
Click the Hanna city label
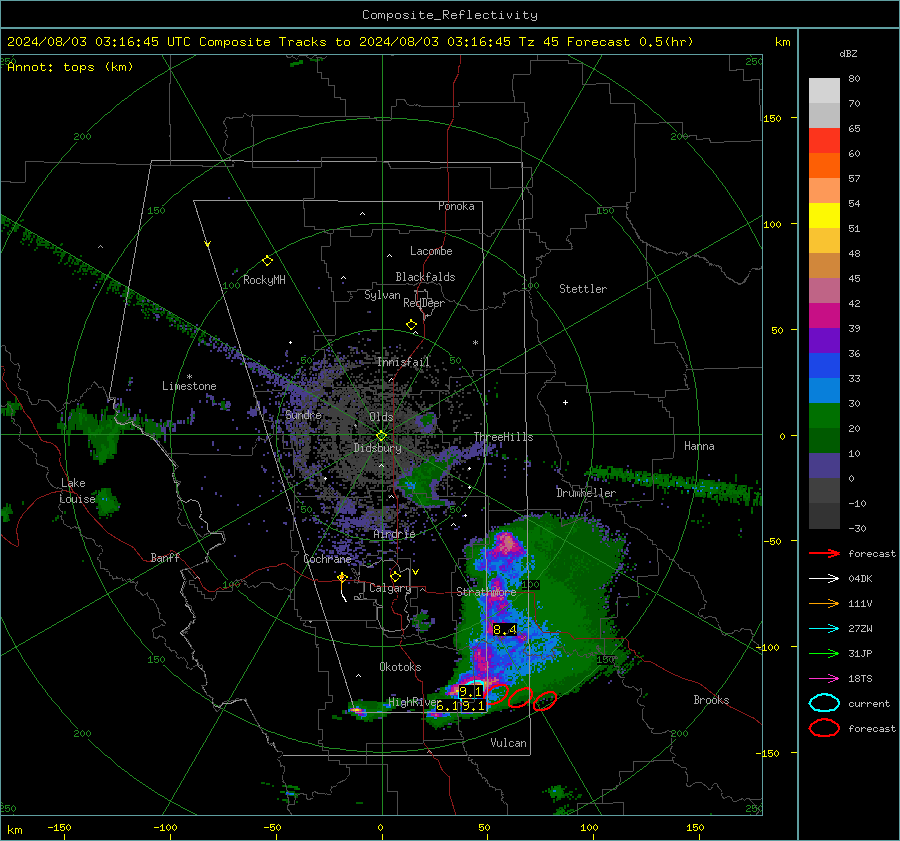[x=699, y=446]
